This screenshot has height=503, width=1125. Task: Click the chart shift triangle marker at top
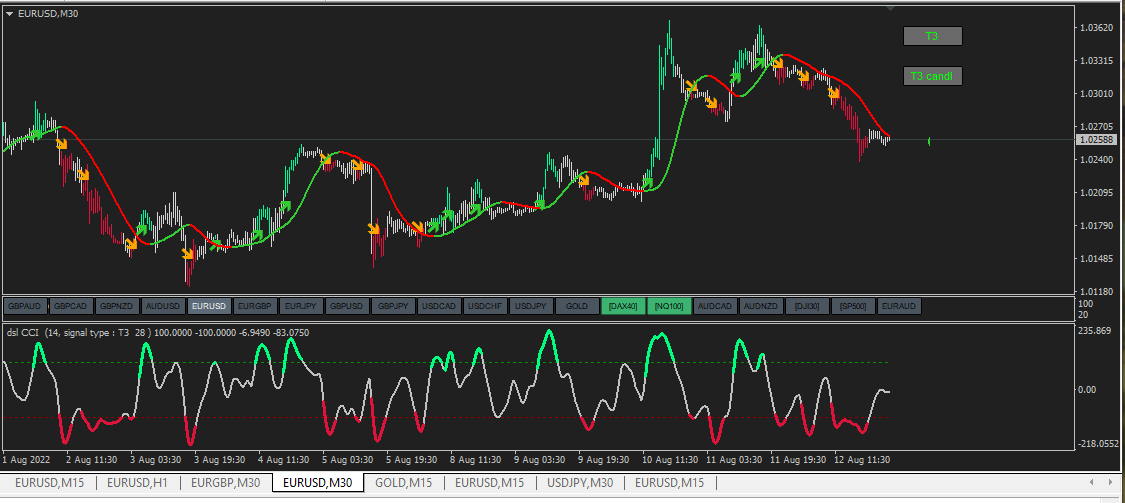pyautogui.click(x=890, y=9)
